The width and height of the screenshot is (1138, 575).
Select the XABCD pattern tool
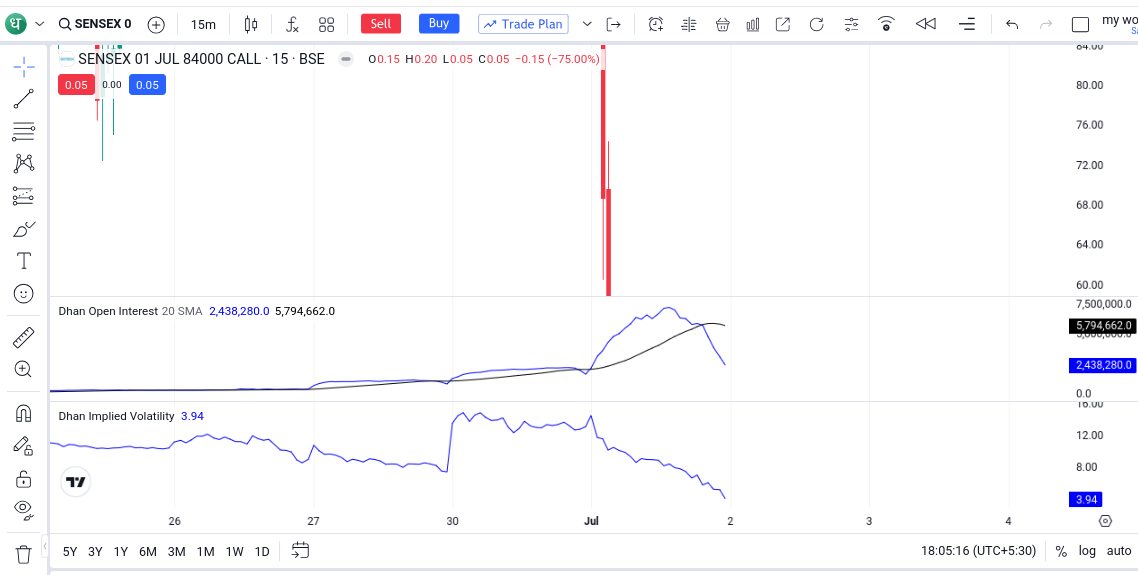tap(24, 163)
